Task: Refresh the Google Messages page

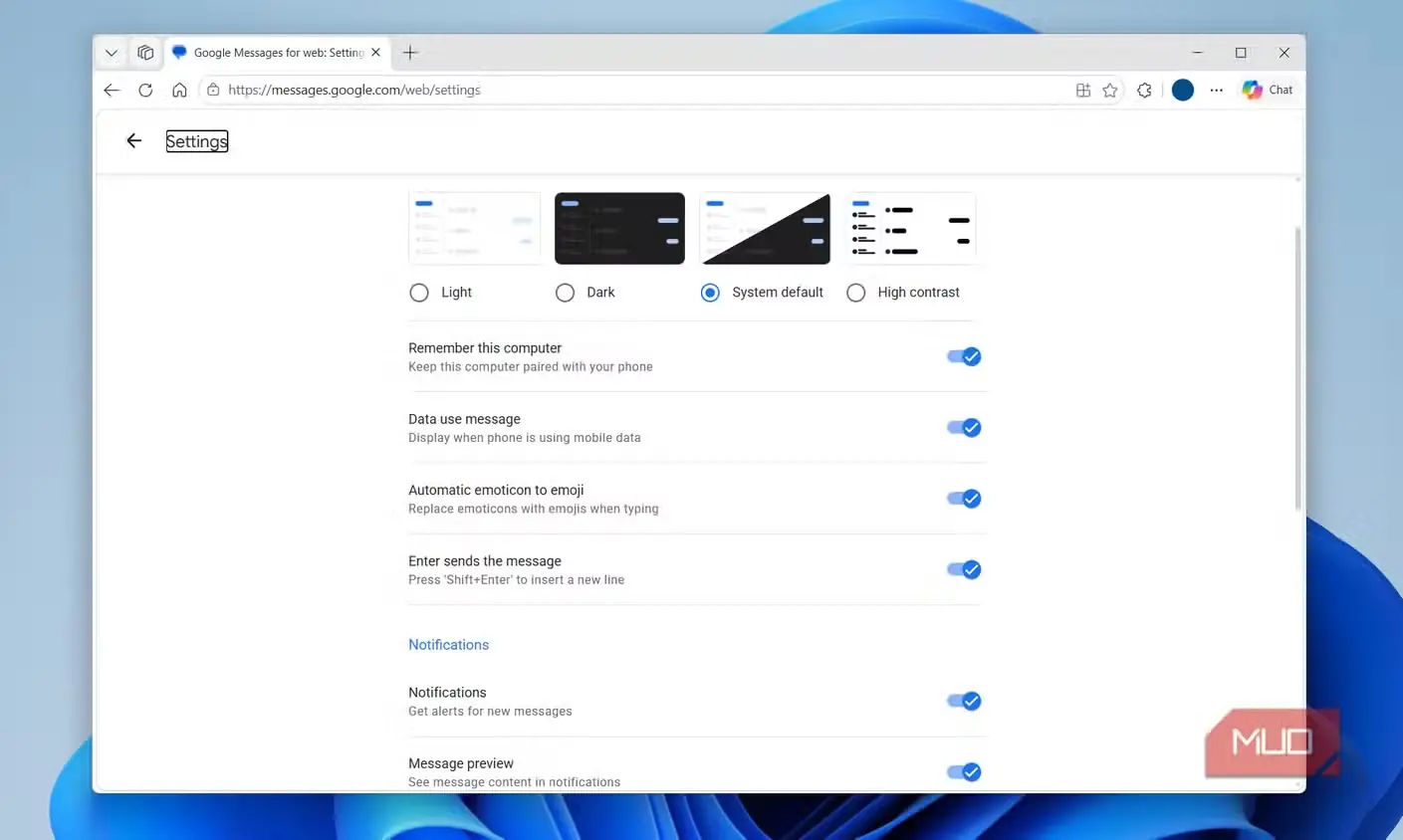Action: 145,90
